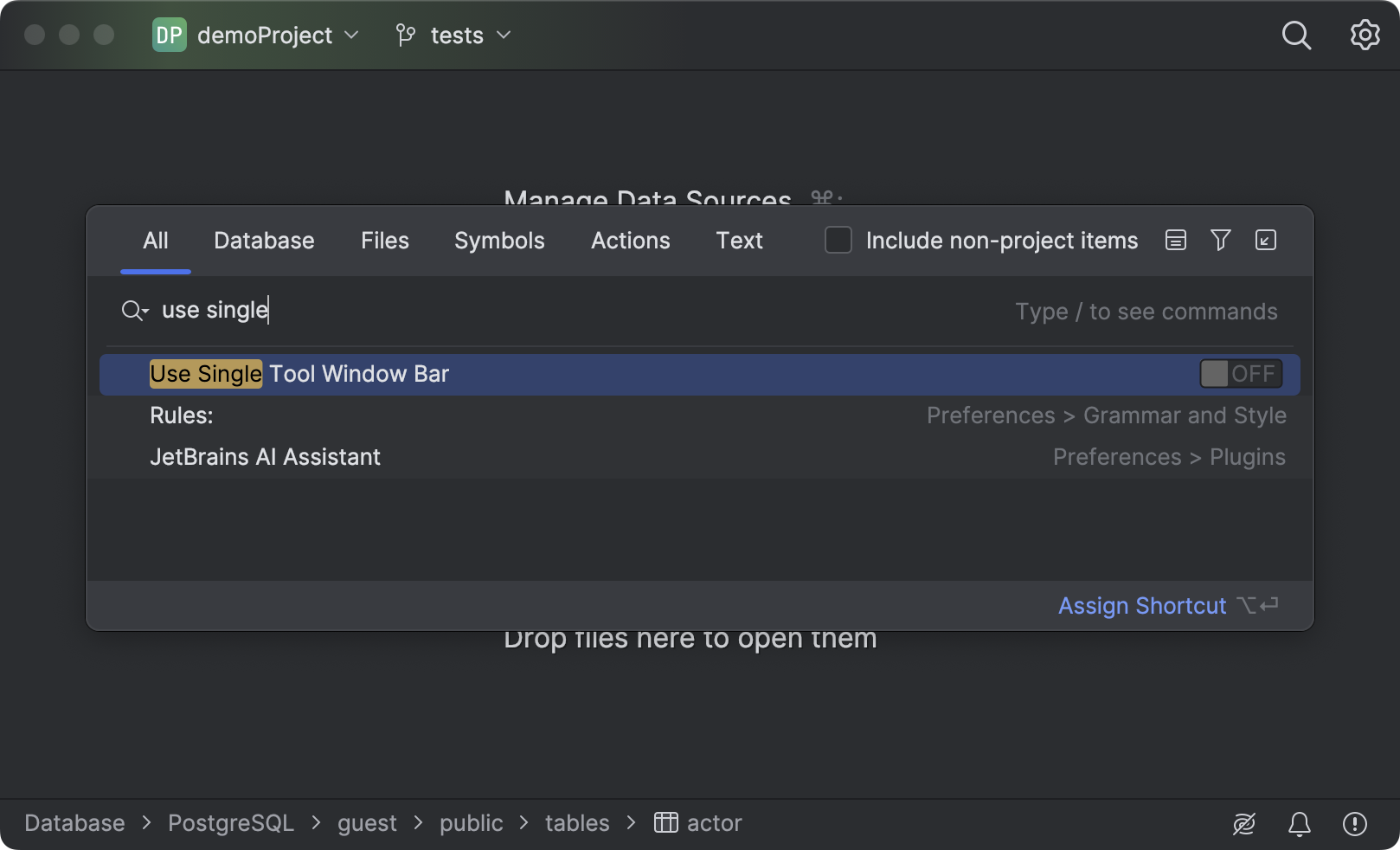The image size is (1400, 850).
Task: Open the demoProject project dropdown
Action: pyautogui.click(x=350, y=35)
